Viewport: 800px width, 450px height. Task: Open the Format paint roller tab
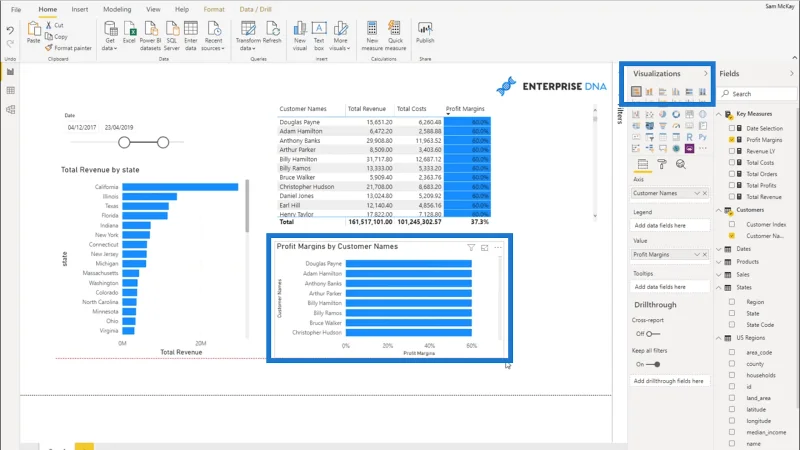pos(662,164)
